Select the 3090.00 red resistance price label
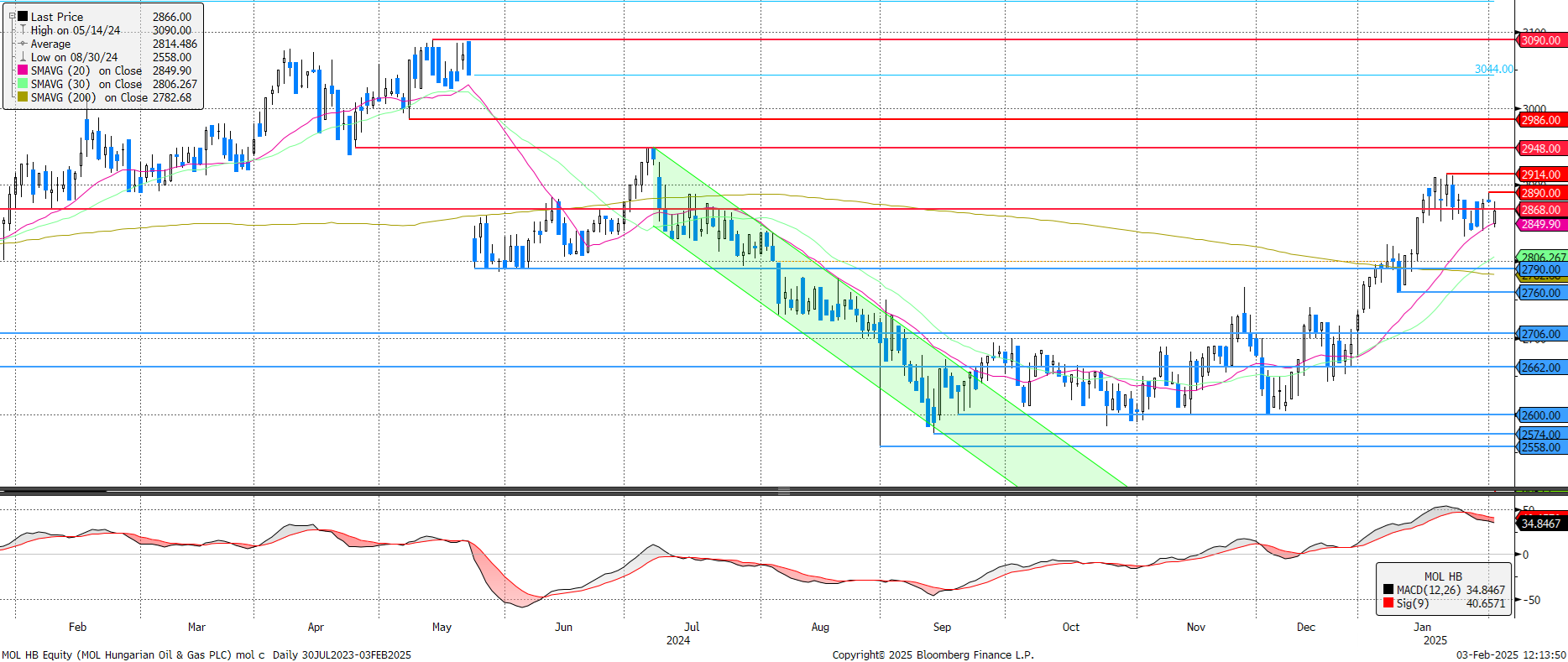Image resolution: width=1568 pixels, height=662 pixels. (1541, 40)
